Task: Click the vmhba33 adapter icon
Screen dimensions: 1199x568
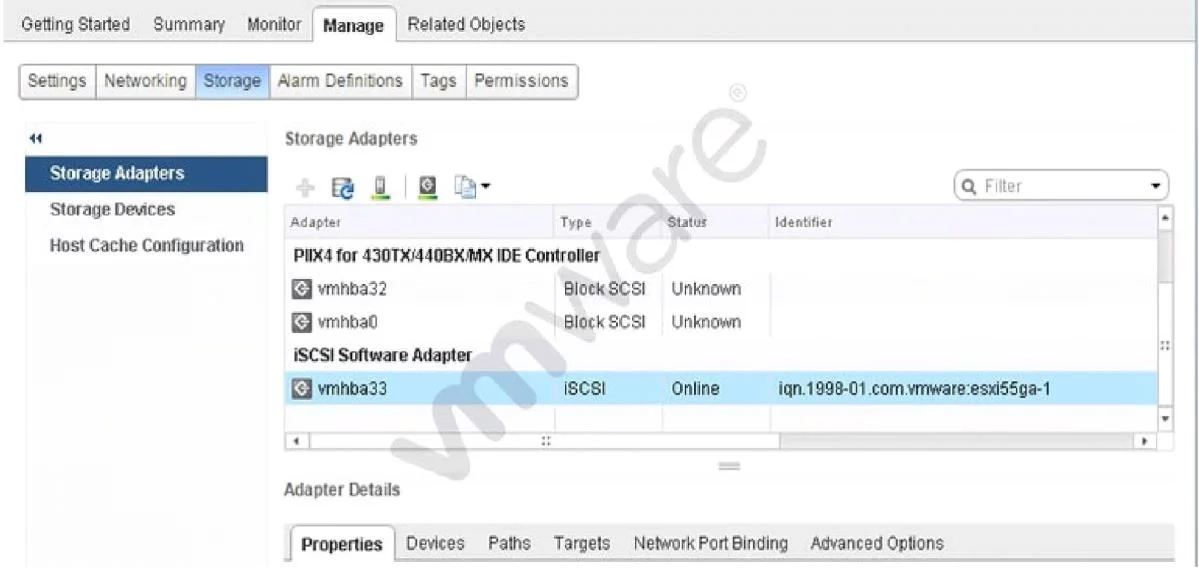Action: [301, 389]
